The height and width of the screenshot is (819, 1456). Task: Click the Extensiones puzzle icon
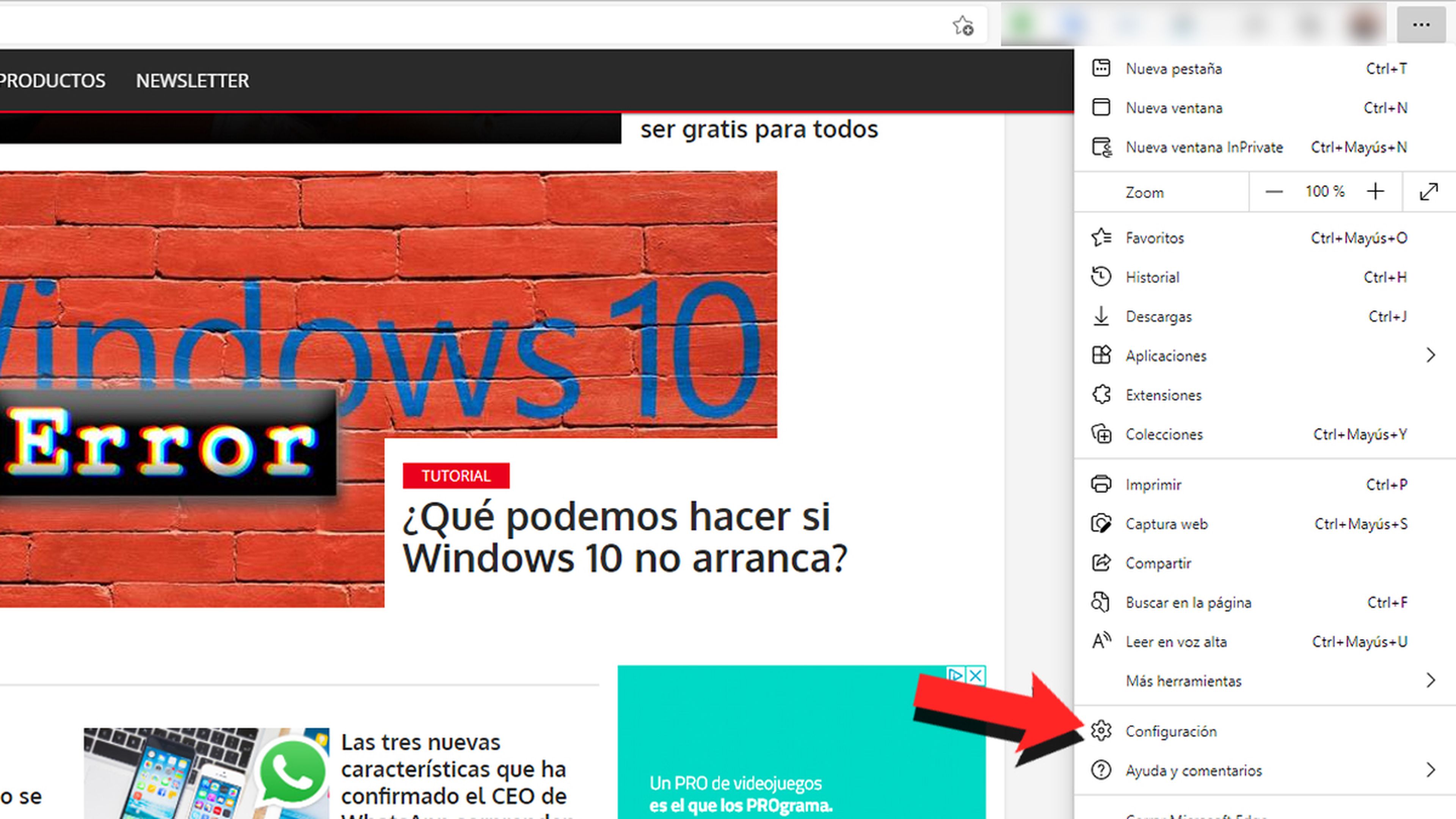tap(1101, 394)
